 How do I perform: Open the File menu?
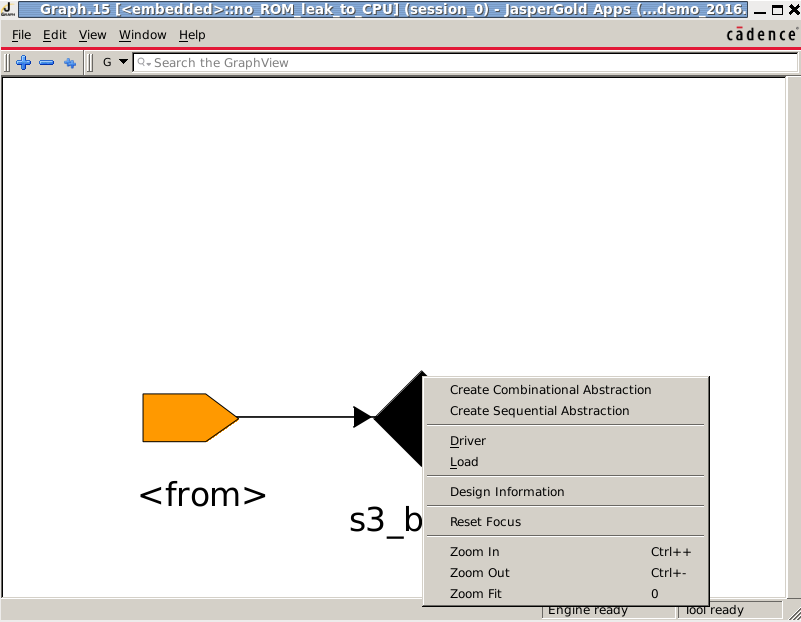21,35
